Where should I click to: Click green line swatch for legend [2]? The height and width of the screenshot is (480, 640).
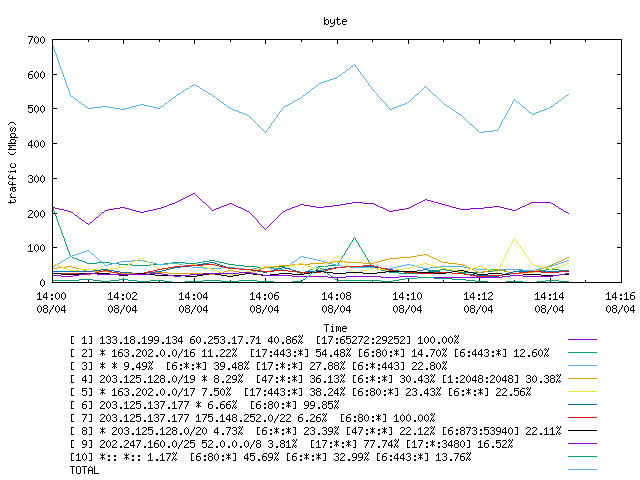tap(582, 353)
